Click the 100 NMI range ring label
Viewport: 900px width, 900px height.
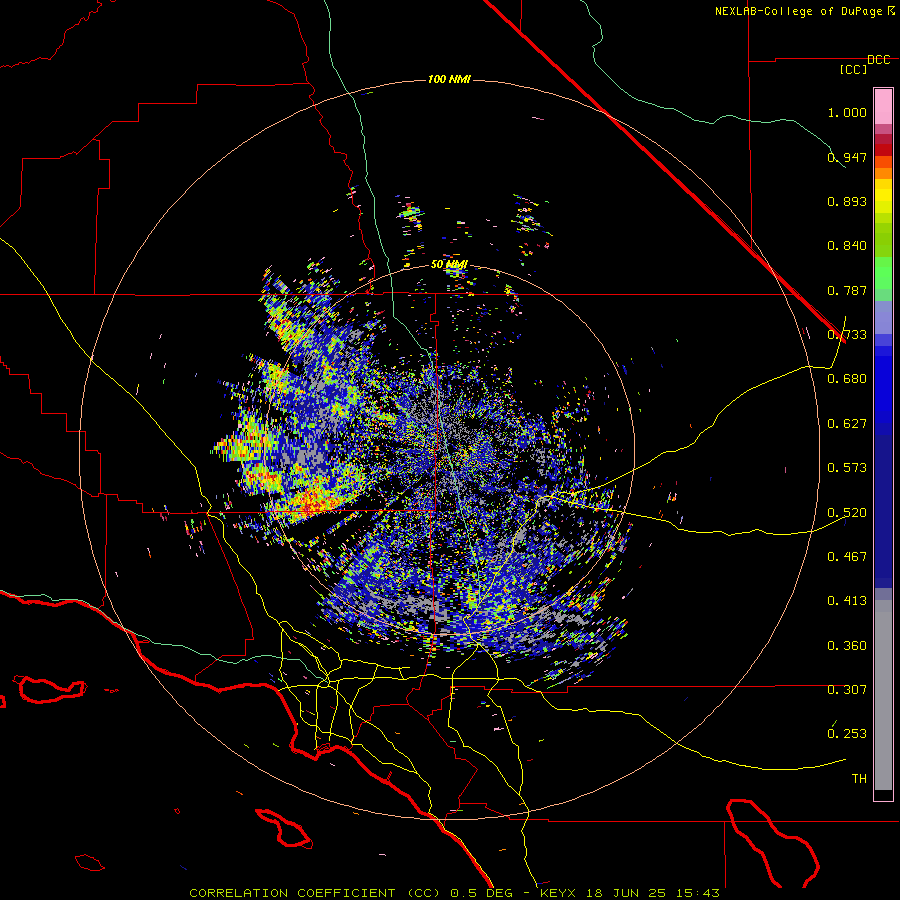(449, 79)
